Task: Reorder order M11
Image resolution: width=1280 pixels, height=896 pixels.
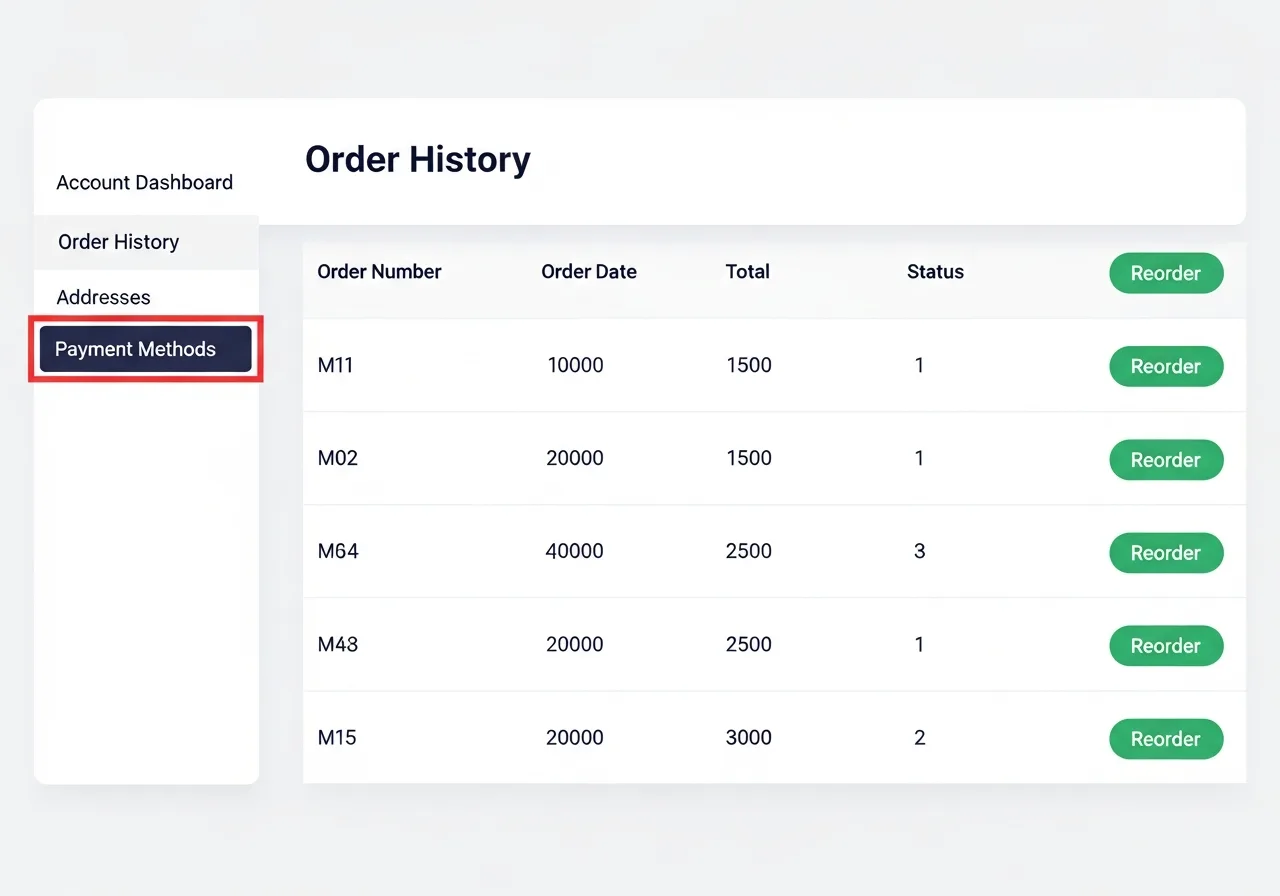Action: tap(1165, 366)
